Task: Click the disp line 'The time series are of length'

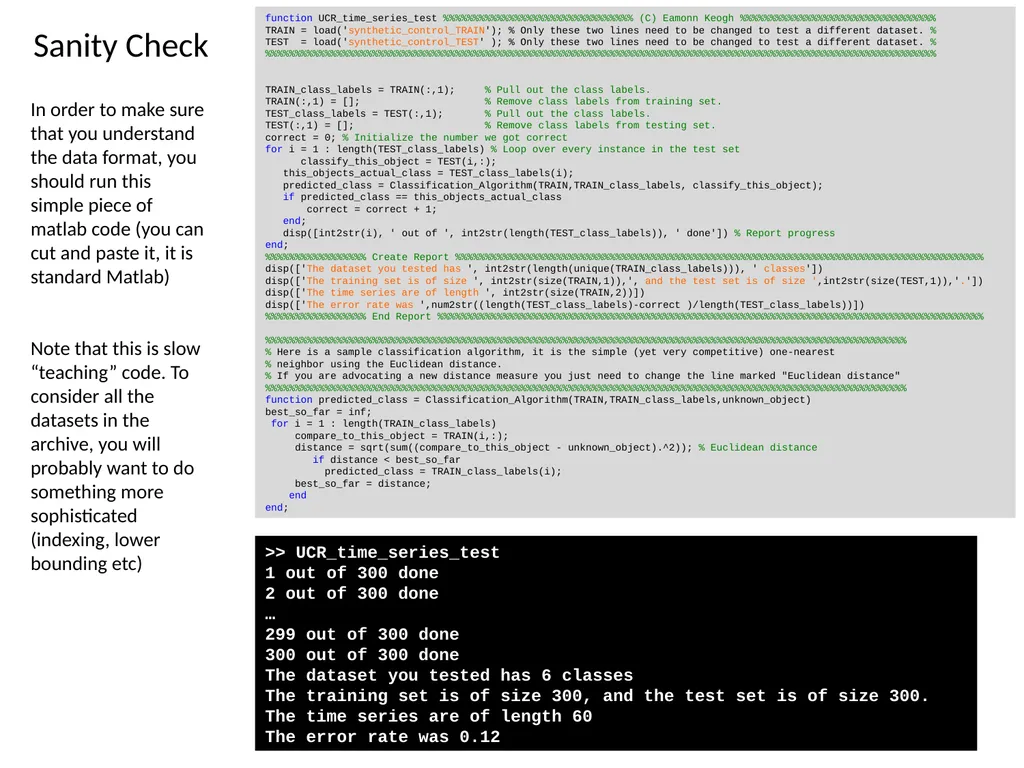Action: (x=455, y=293)
